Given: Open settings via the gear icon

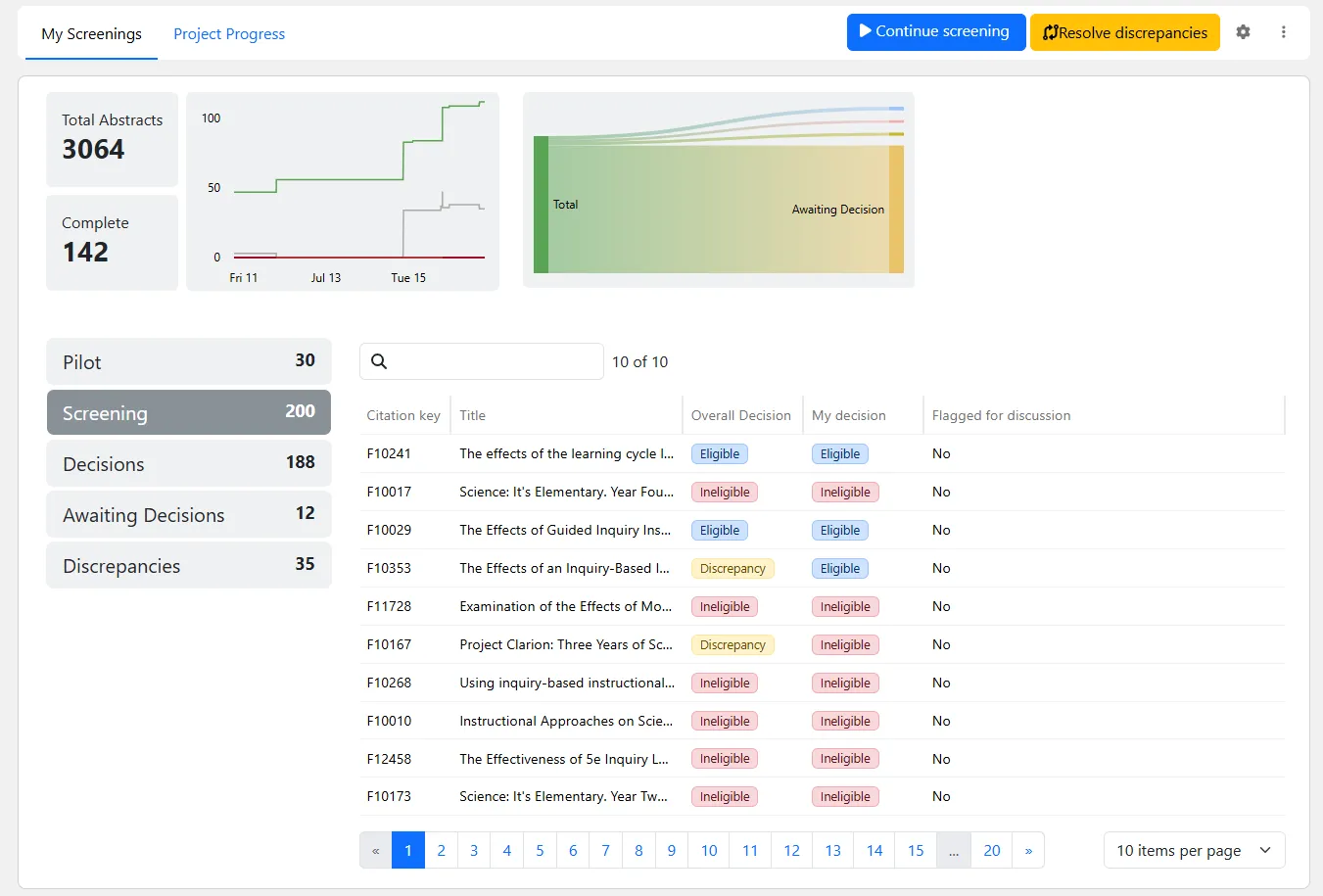Looking at the screenshot, I should point(1243,32).
